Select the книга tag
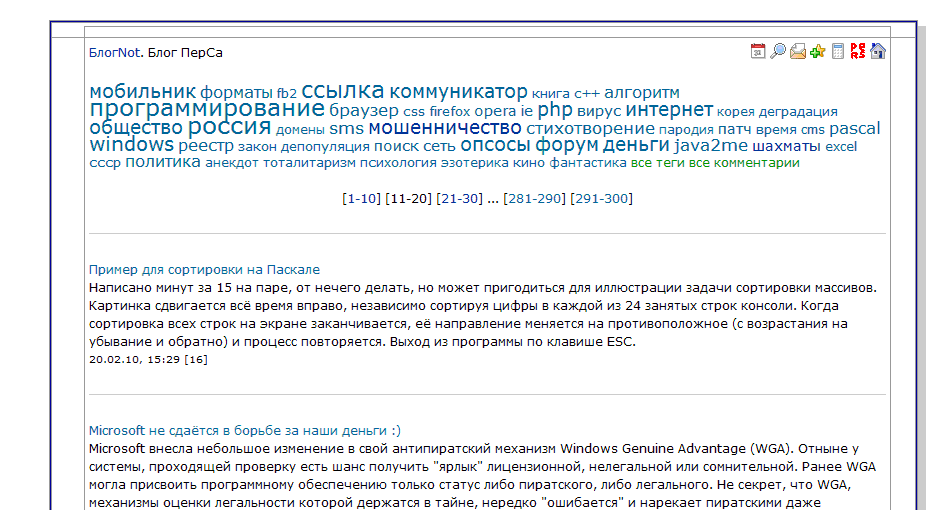This screenshot has width=947, height=510. tap(551, 94)
